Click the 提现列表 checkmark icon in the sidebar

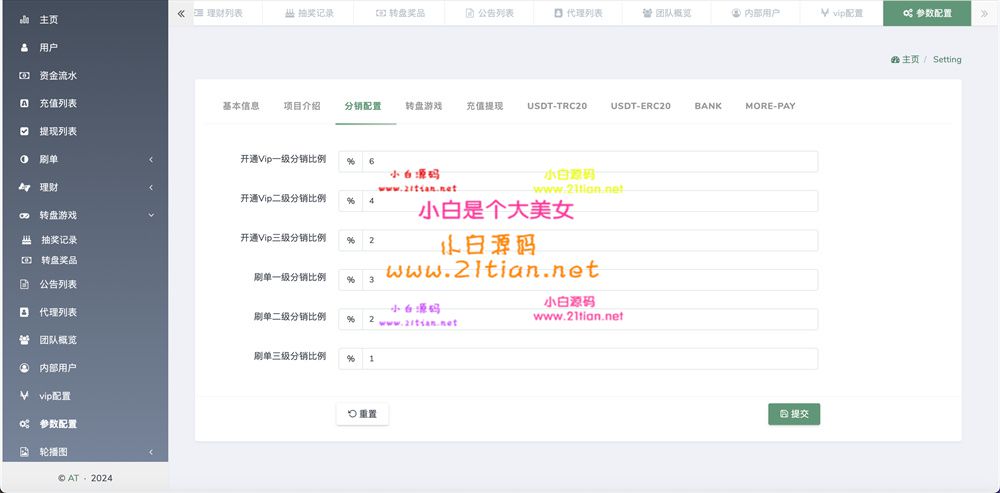click(x=24, y=131)
